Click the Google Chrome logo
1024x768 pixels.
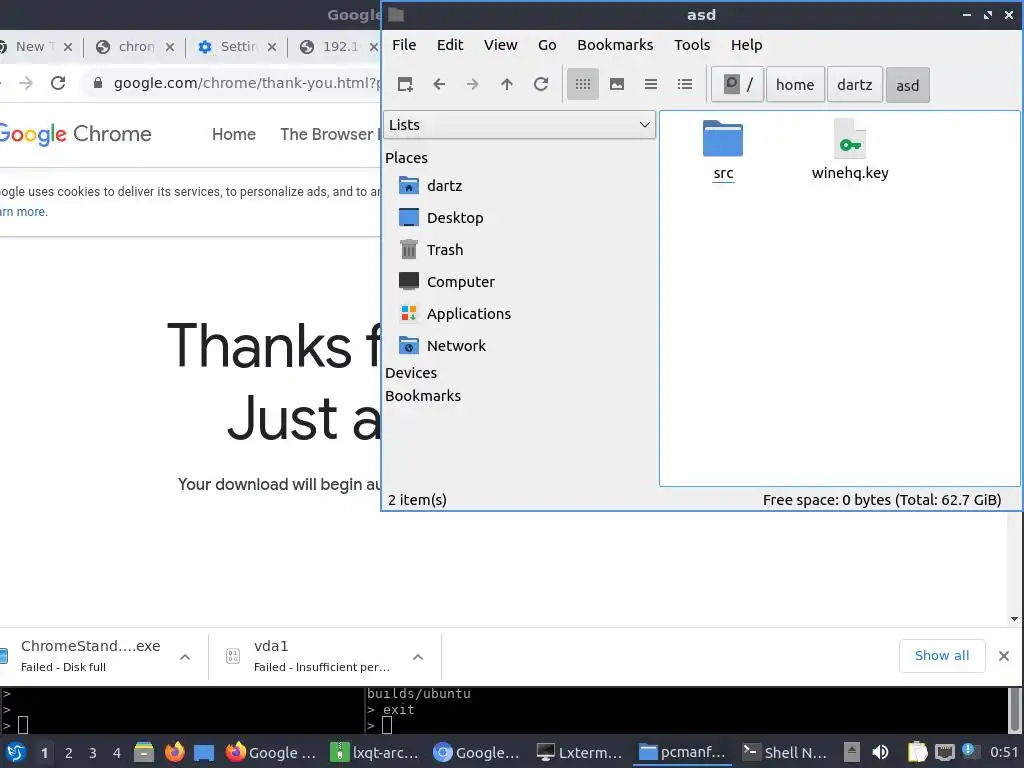point(75,134)
